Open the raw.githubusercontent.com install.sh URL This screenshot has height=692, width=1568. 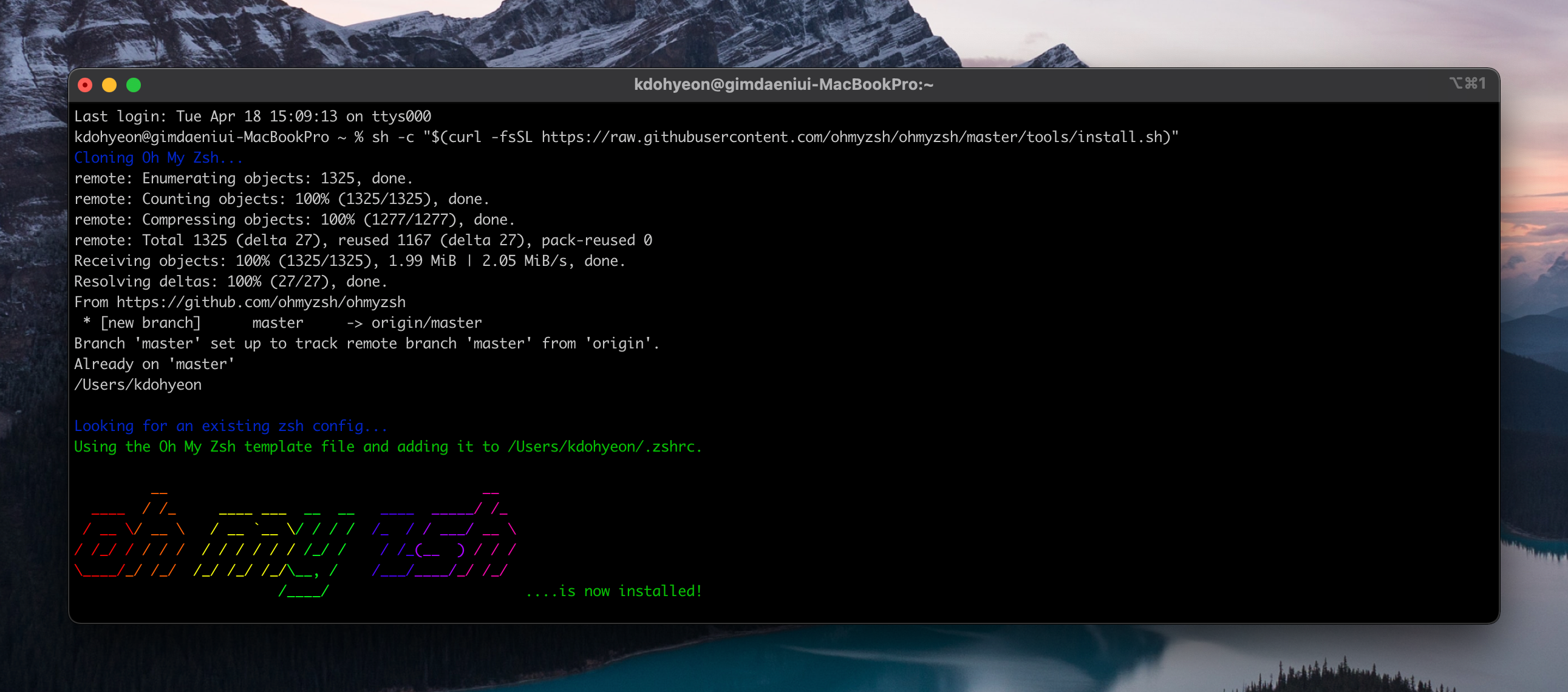[852, 138]
